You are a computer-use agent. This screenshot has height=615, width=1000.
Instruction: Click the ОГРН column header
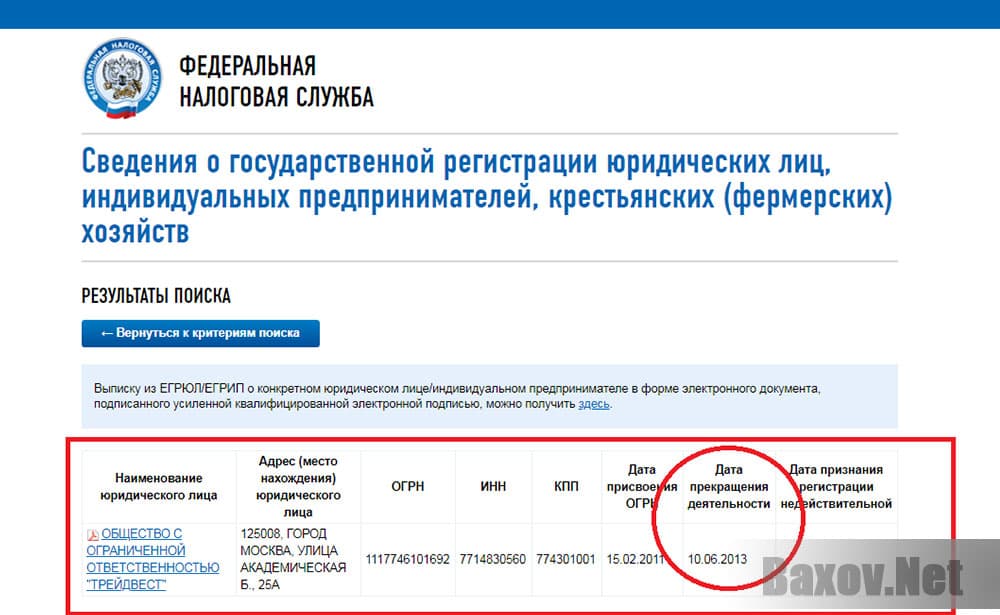408,486
